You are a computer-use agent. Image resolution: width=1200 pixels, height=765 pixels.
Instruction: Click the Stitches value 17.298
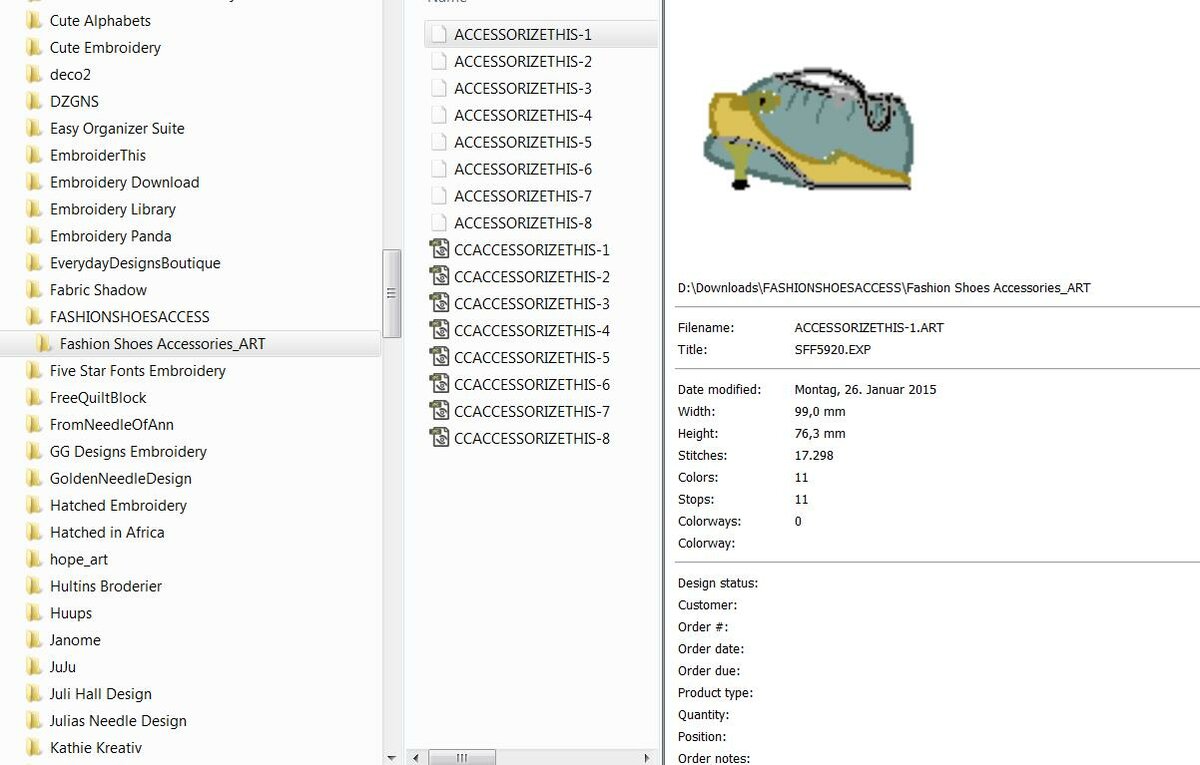[x=814, y=456]
